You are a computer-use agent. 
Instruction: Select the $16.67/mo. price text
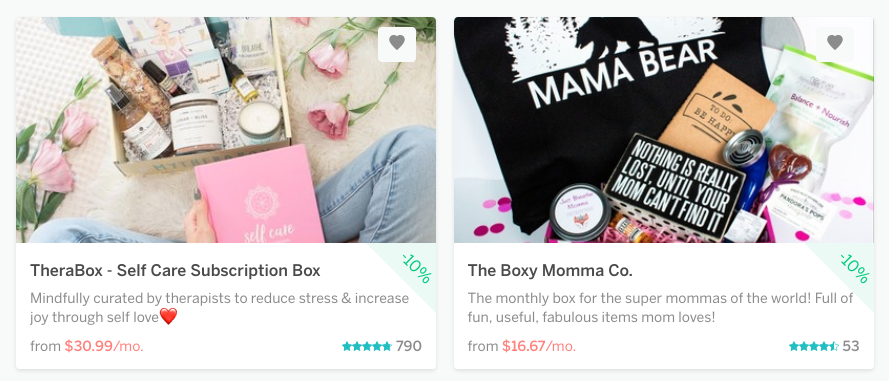(539, 346)
